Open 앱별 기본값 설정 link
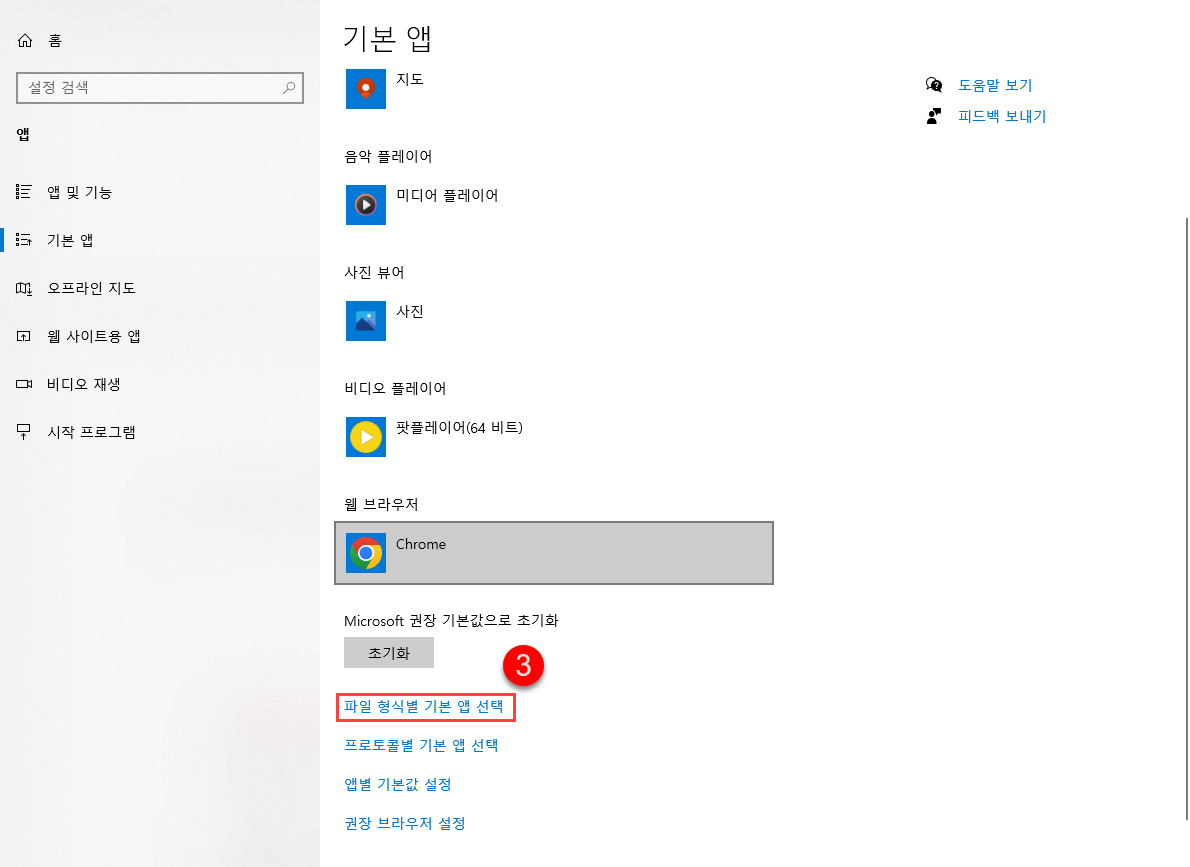The image size is (1190, 867). 398,784
